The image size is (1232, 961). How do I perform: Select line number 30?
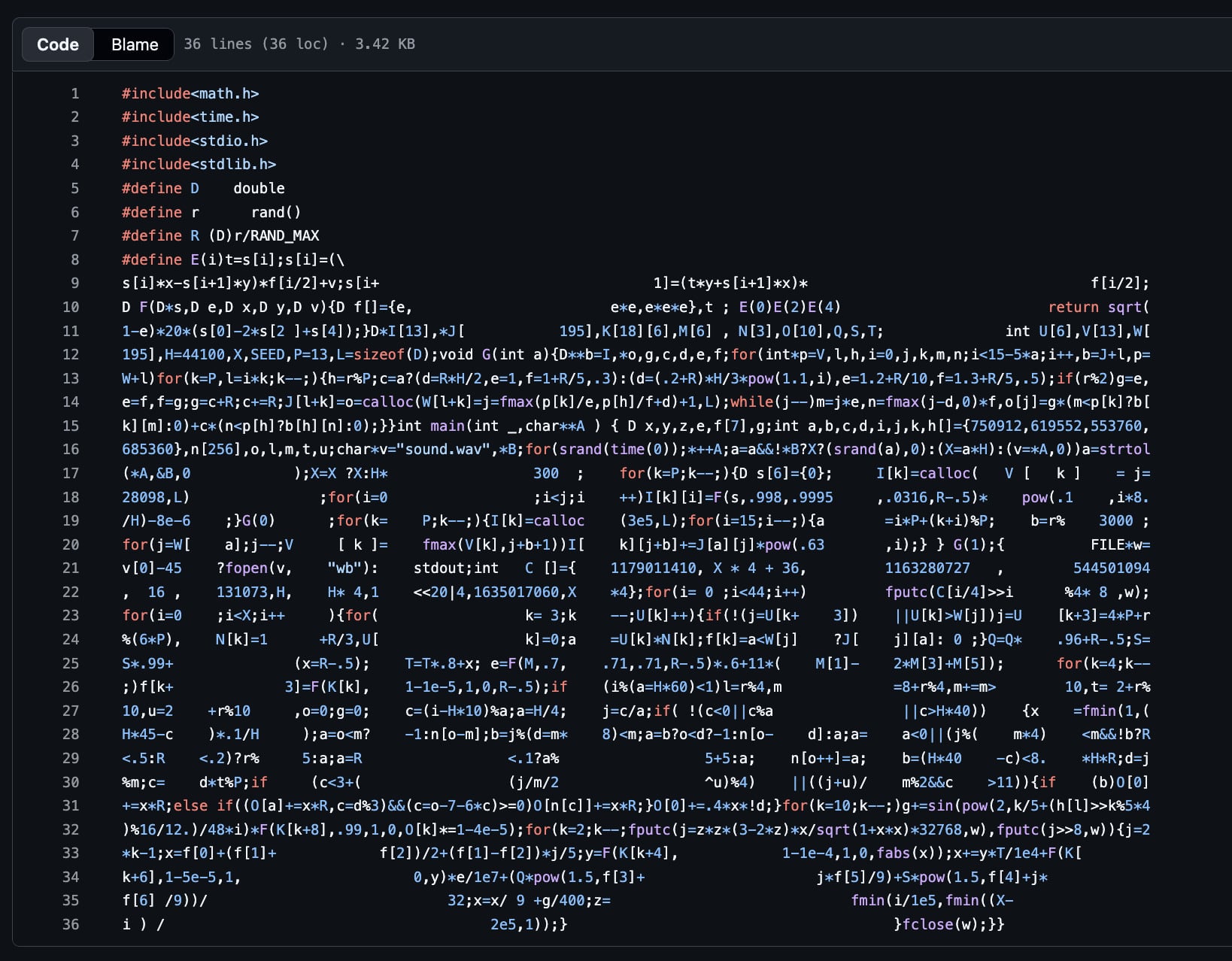[71, 782]
